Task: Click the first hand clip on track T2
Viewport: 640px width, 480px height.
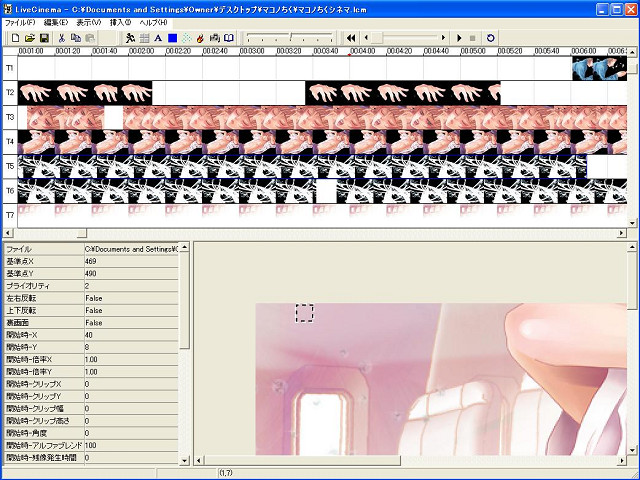Action: pyautogui.click(x=84, y=93)
